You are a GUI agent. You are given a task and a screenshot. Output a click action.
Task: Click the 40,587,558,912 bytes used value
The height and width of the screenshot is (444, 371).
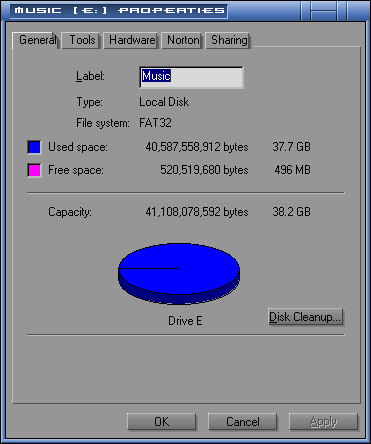coord(197,147)
